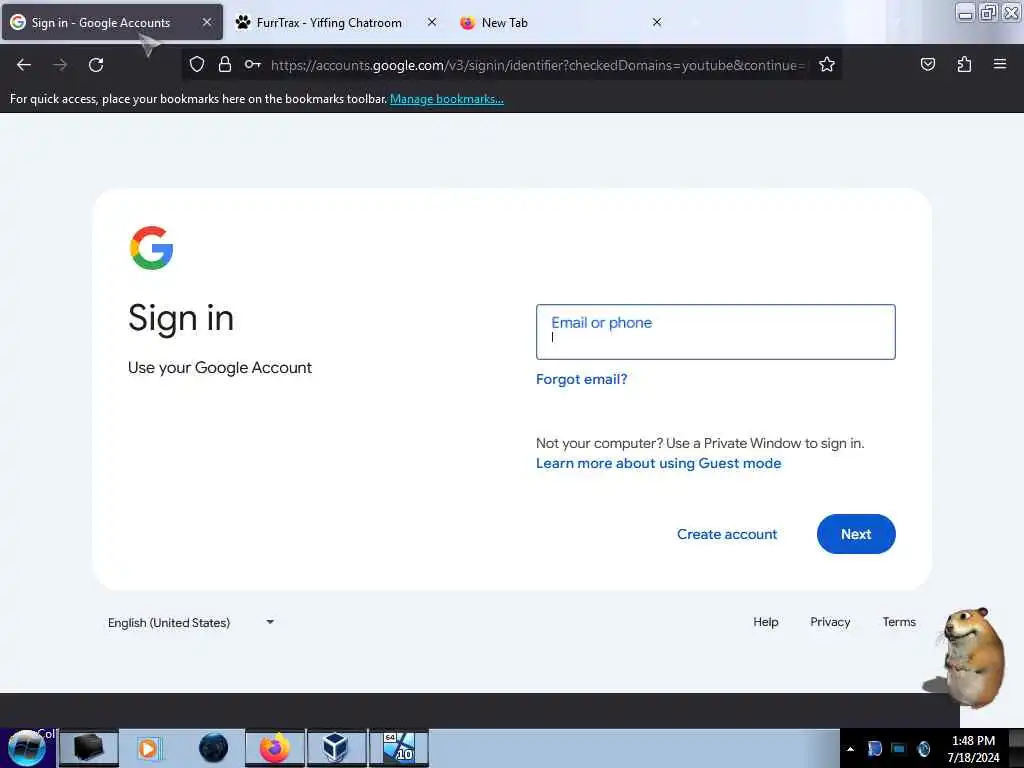Viewport: 1024px width, 768px height.
Task: Click the Google logo
Action: coord(152,248)
